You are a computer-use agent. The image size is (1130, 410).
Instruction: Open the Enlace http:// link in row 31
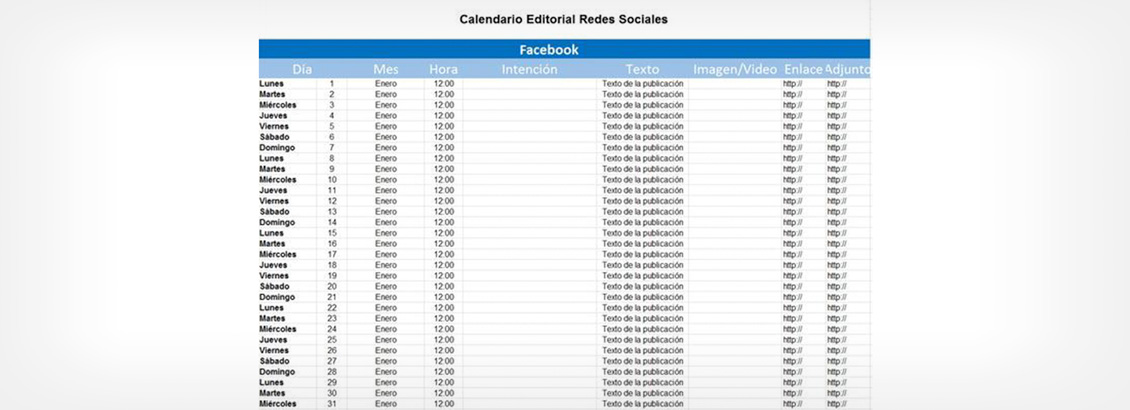point(793,404)
